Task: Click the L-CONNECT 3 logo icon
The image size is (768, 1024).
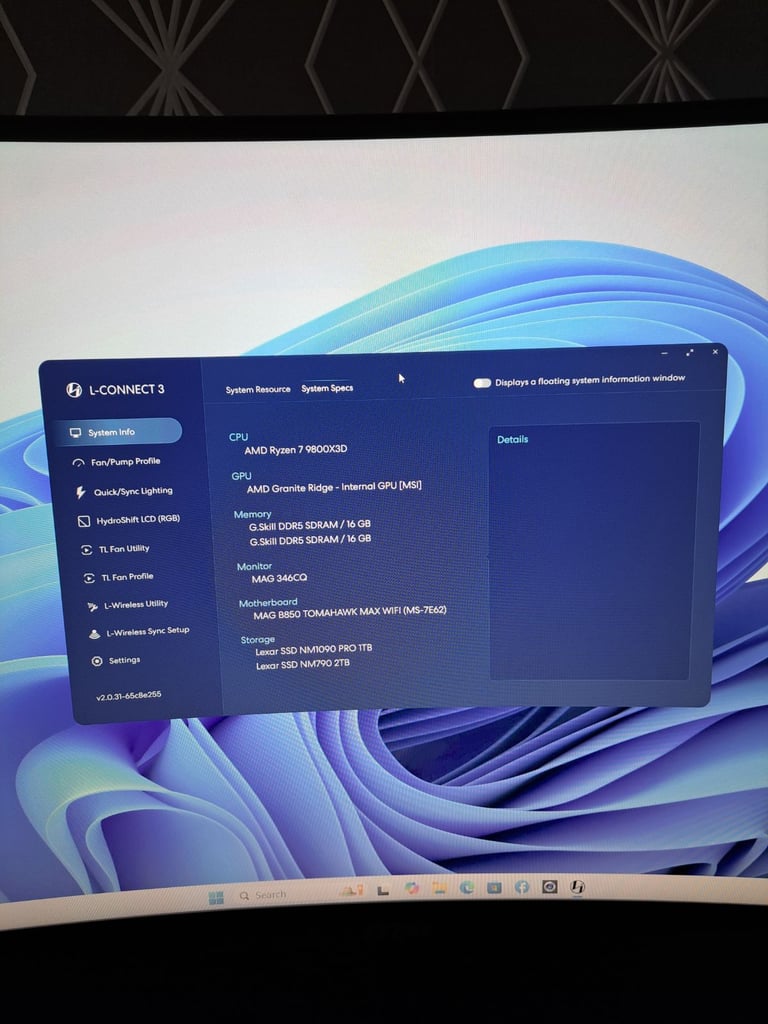Action: pos(74,390)
